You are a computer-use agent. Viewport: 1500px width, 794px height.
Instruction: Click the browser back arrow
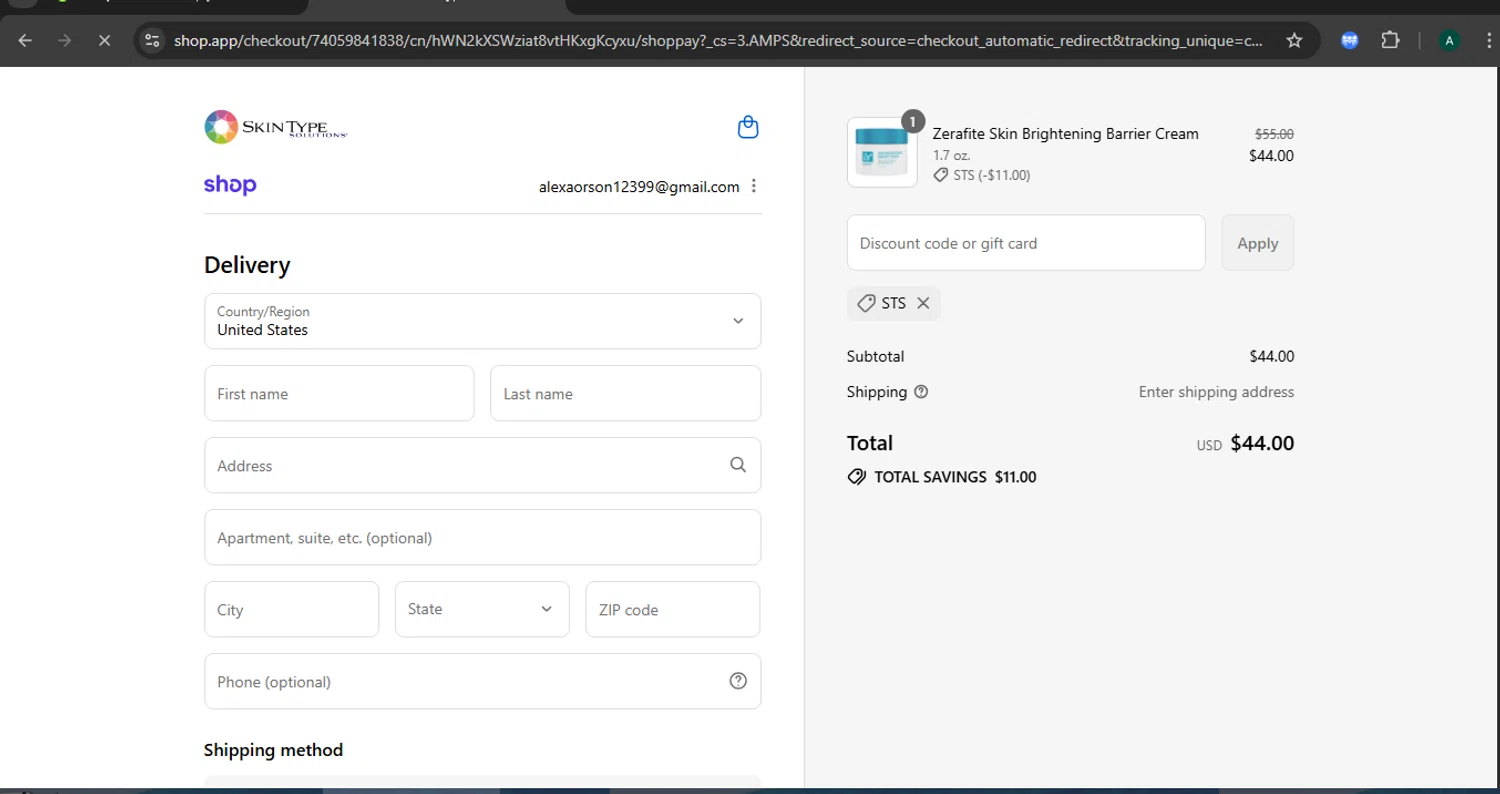(26, 41)
